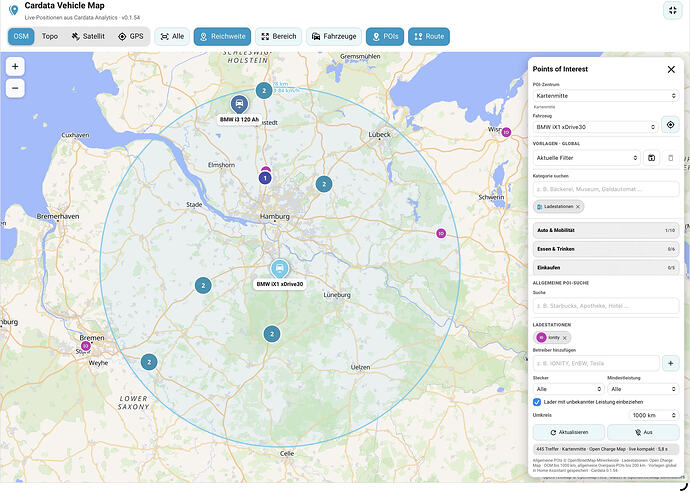The width and height of the screenshot is (690, 493).
Task: Uncheck Lader mit unbekannter Leistung einbeziehen
Action: click(537, 402)
